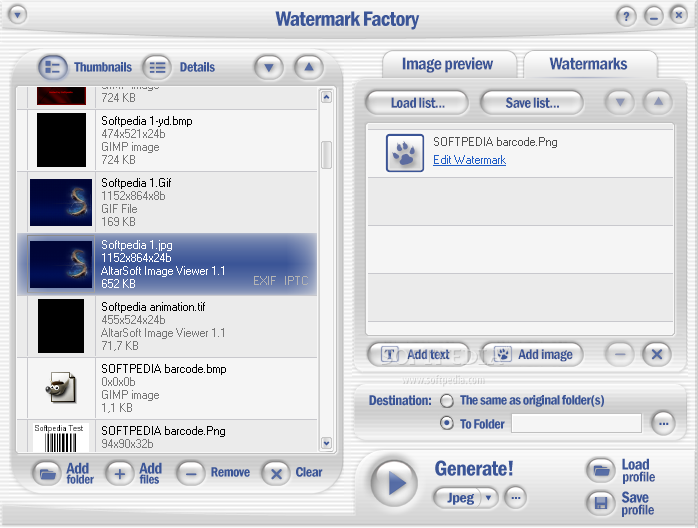
Task: Select Softpedia animation.tif thumbnail
Action: coord(61,326)
